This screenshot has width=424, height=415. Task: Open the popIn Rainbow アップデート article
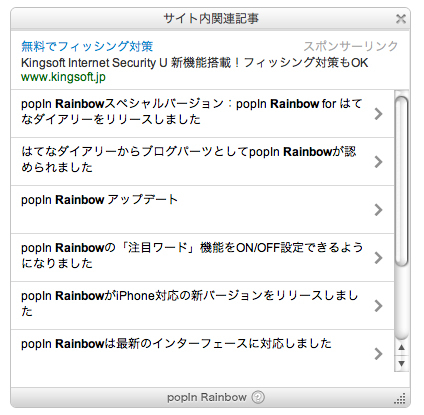pos(202,209)
